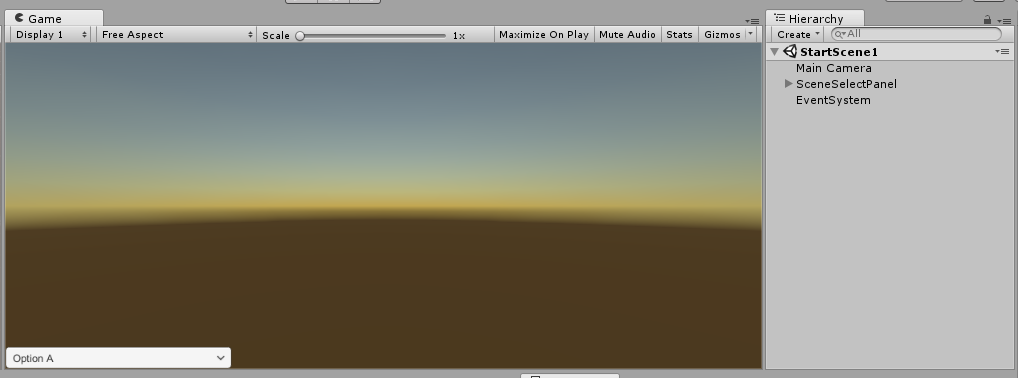Image resolution: width=1018 pixels, height=378 pixels.
Task: Collapse the StartScene1 scene foldout
Action: click(775, 52)
